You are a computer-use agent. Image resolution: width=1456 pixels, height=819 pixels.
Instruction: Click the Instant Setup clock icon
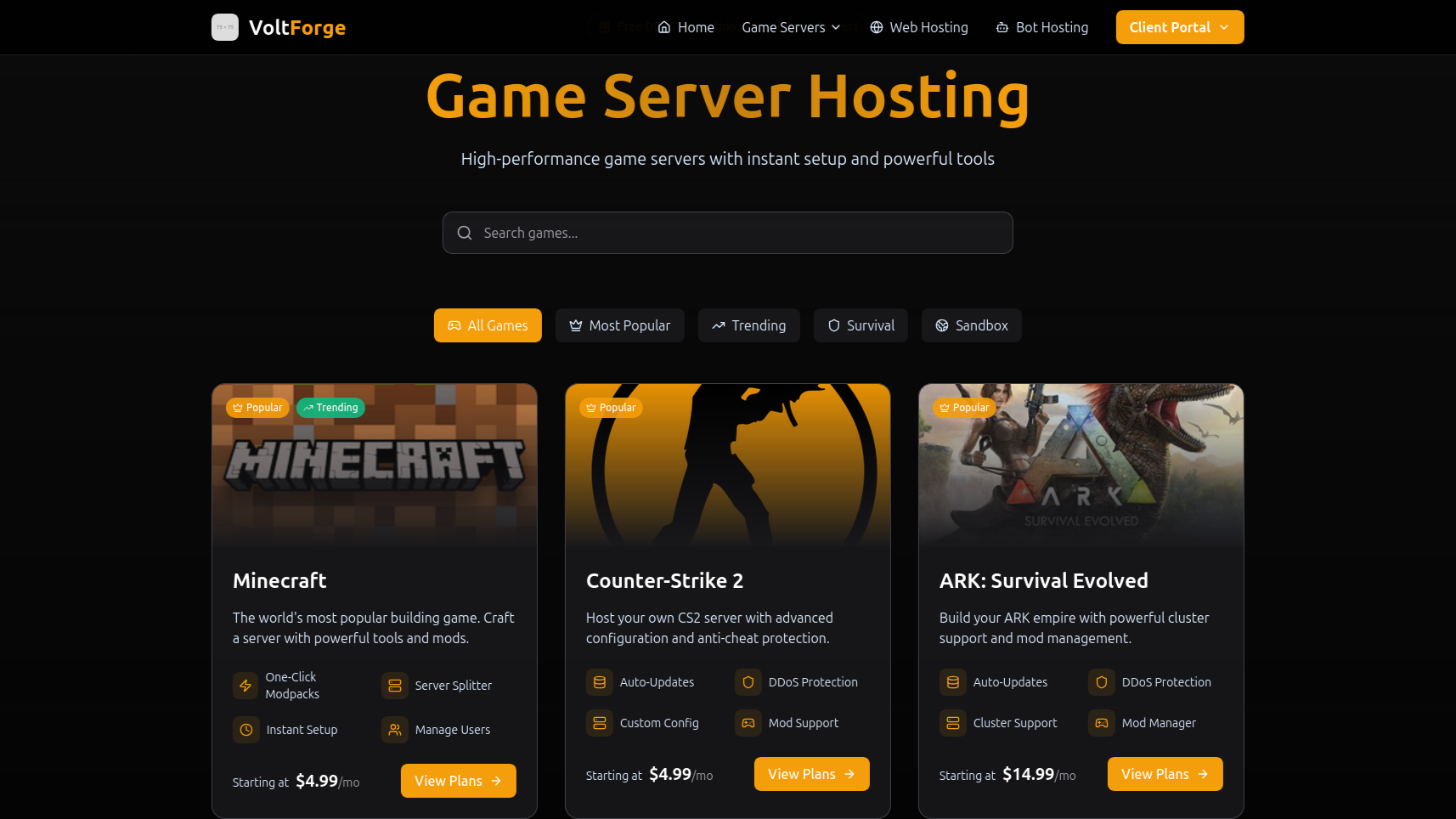pos(245,730)
